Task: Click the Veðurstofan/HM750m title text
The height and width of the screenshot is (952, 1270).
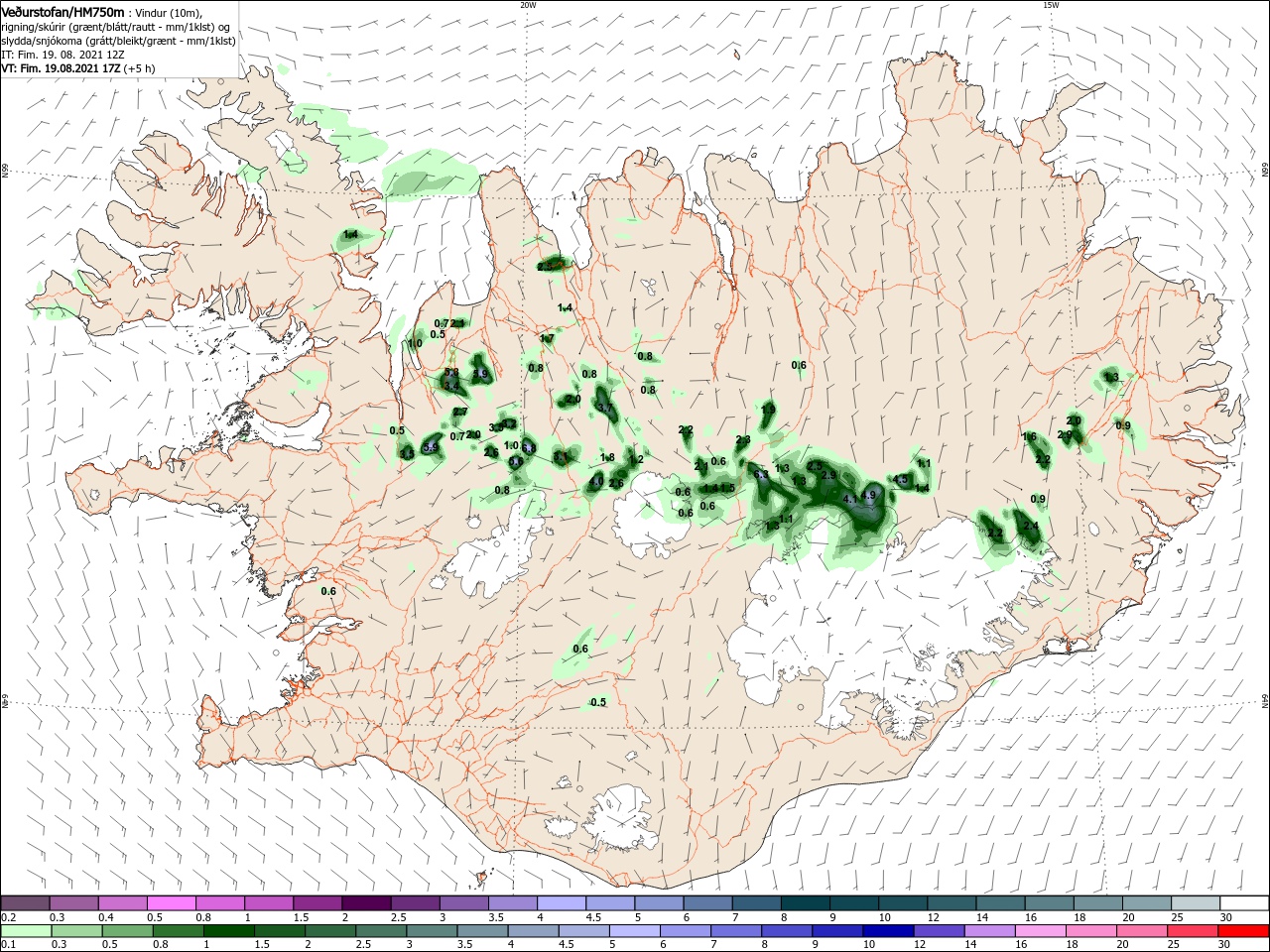Action: pyautogui.click(x=63, y=11)
